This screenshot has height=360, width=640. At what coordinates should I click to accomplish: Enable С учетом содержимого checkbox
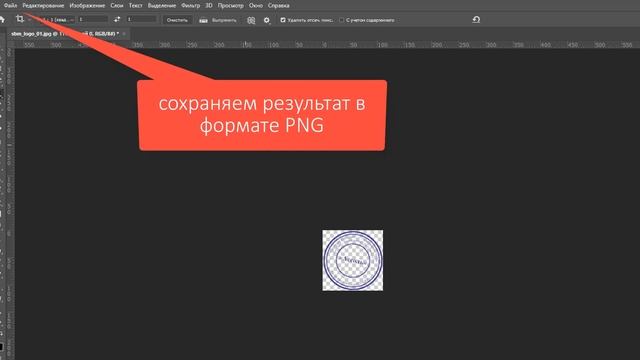pyautogui.click(x=341, y=20)
